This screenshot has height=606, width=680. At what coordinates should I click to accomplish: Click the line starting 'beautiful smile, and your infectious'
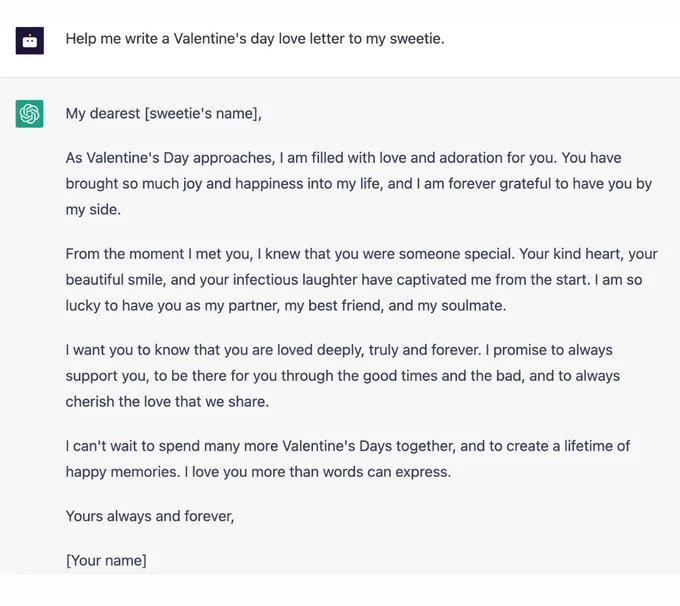pyautogui.click(x=354, y=280)
